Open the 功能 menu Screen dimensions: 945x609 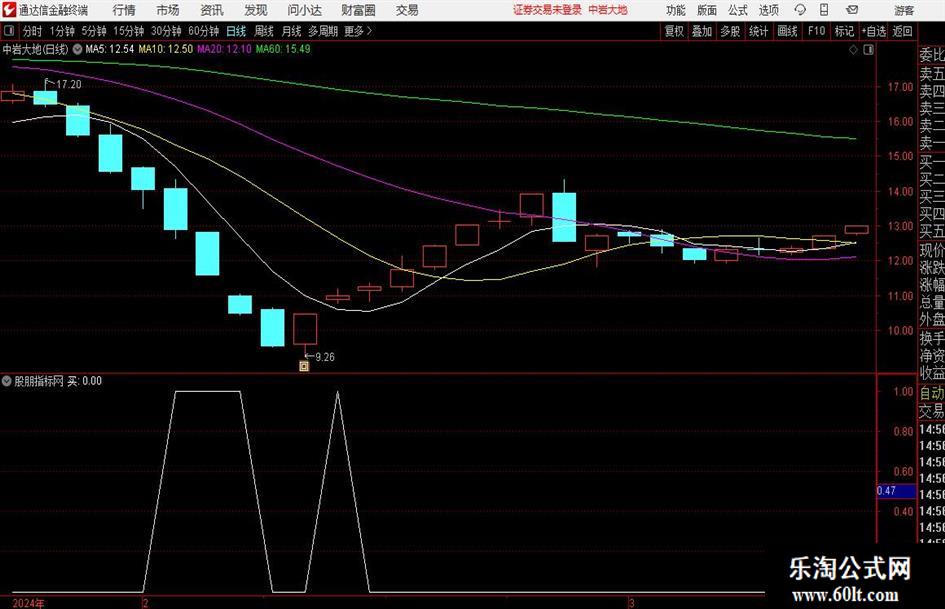pos(676,10)
